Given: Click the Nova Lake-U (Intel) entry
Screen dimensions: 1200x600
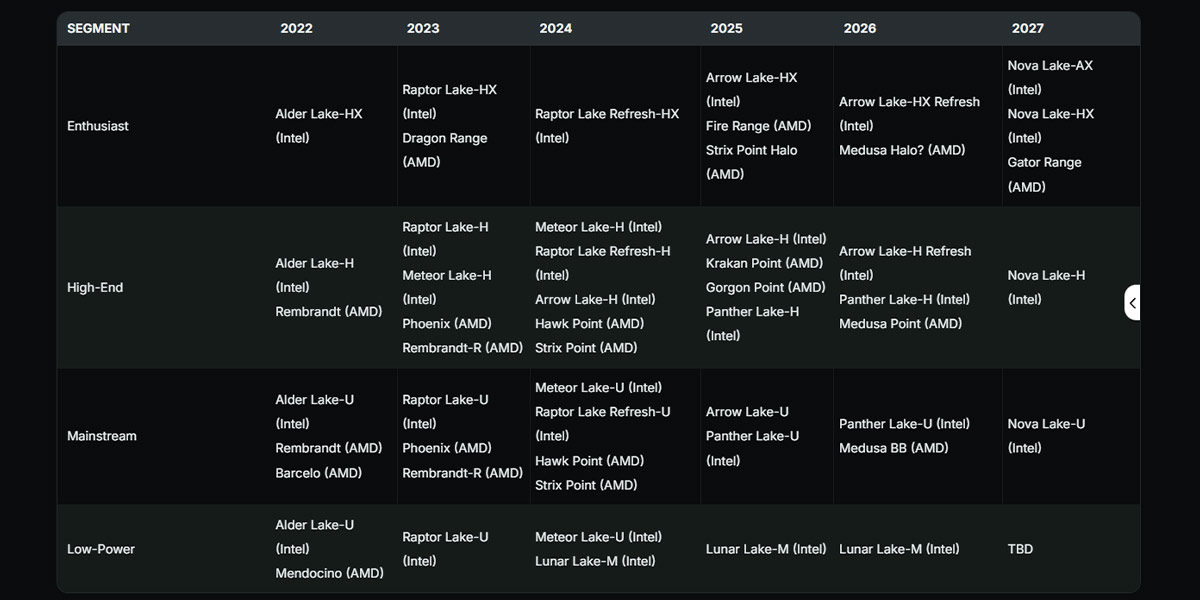Looking at the screenshot, I should (1047, 436).
